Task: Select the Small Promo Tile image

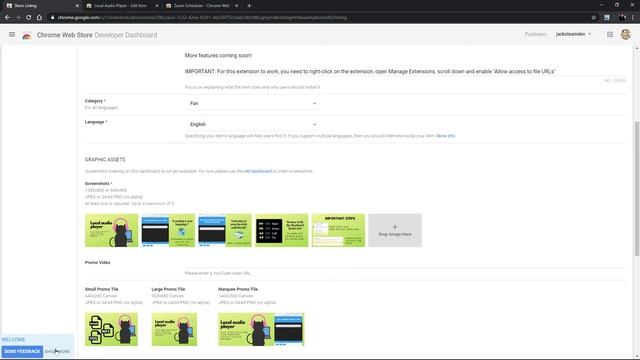Action: [111, 329]
